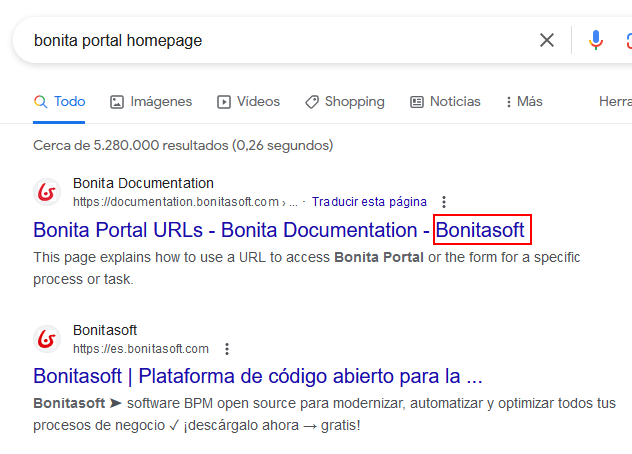The height and width of the screenshot is (454, 632).
Task: Click the snippet 'This page explains how to use a URL'
Action: click(306, 268)
